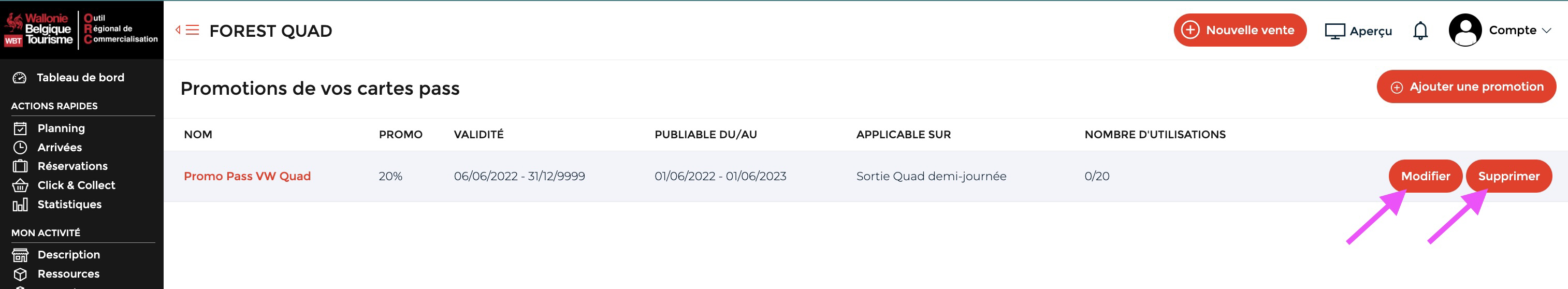Click the Click & Collect basket icon

tap(20, 185)
